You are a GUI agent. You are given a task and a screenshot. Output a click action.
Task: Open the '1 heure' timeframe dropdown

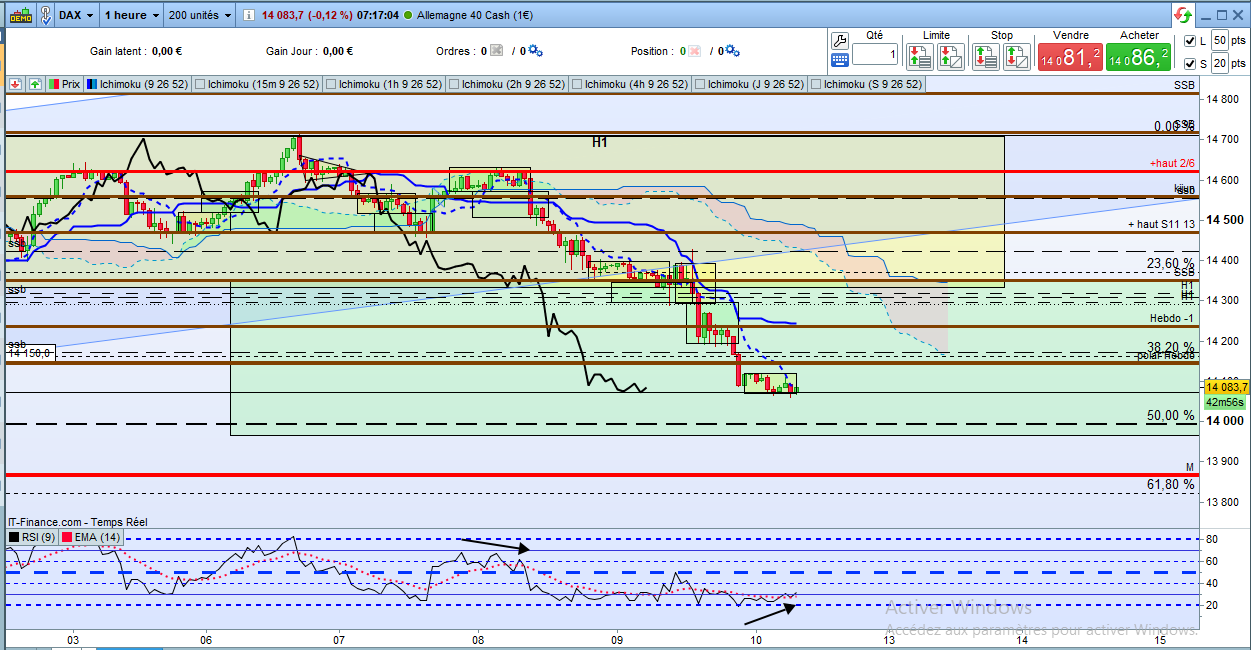point(131,15)
